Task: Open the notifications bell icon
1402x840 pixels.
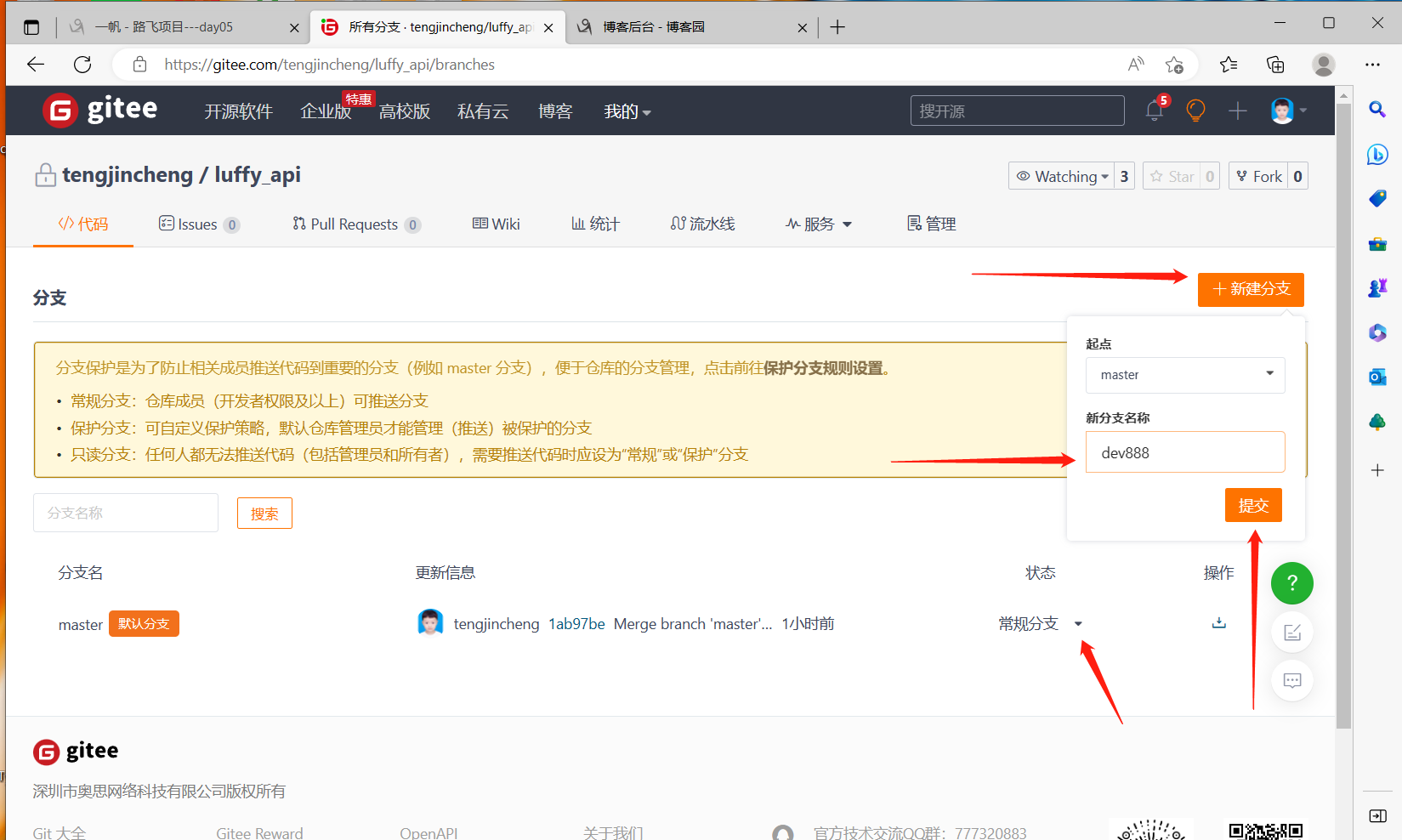Action: (1154, 110)
